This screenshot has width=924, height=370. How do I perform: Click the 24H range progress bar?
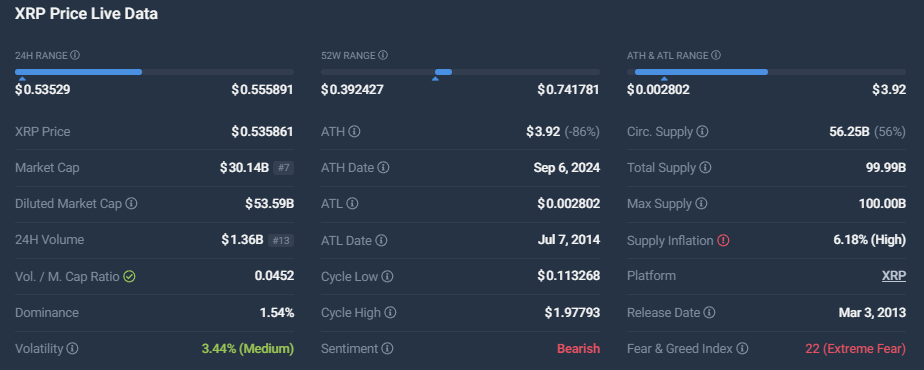154,72
